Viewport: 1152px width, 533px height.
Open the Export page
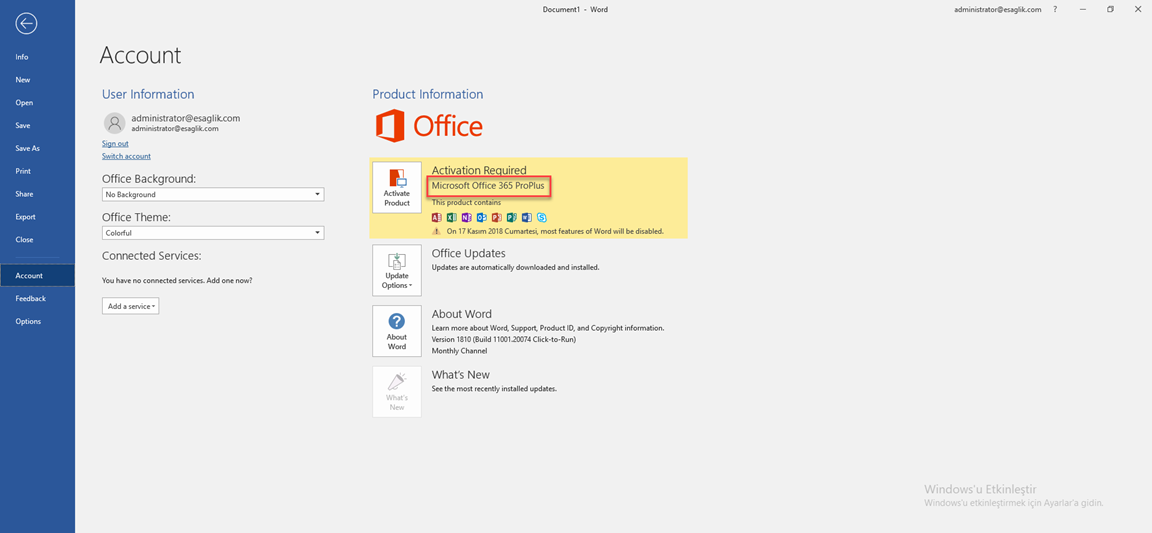(37, 217)
